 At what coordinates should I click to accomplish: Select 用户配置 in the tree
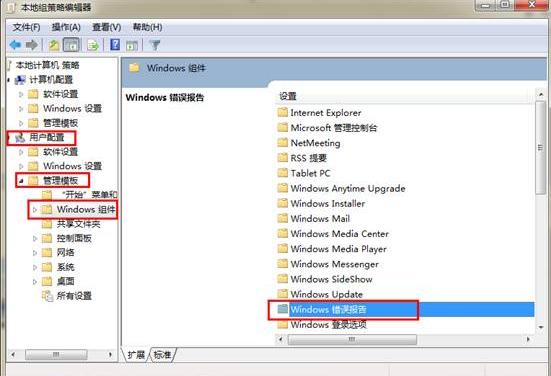tap(47, 137)
